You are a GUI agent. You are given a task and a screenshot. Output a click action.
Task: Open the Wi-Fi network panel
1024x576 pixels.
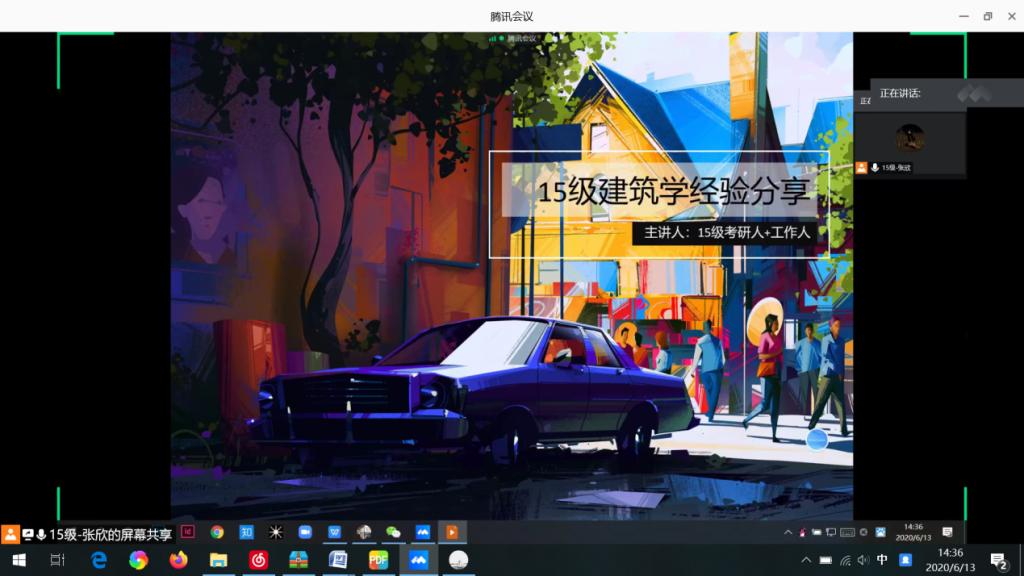[x=845, y=560]
